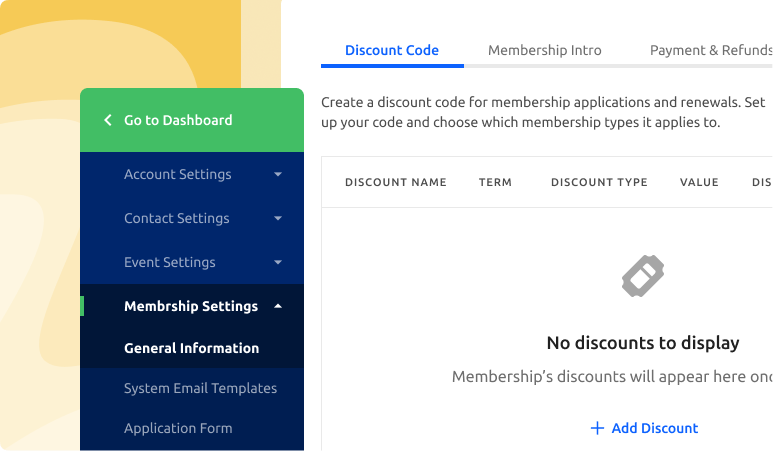Click the Add Discount link
This screenshot has height=451, width=773.
[x=644, y=428]
